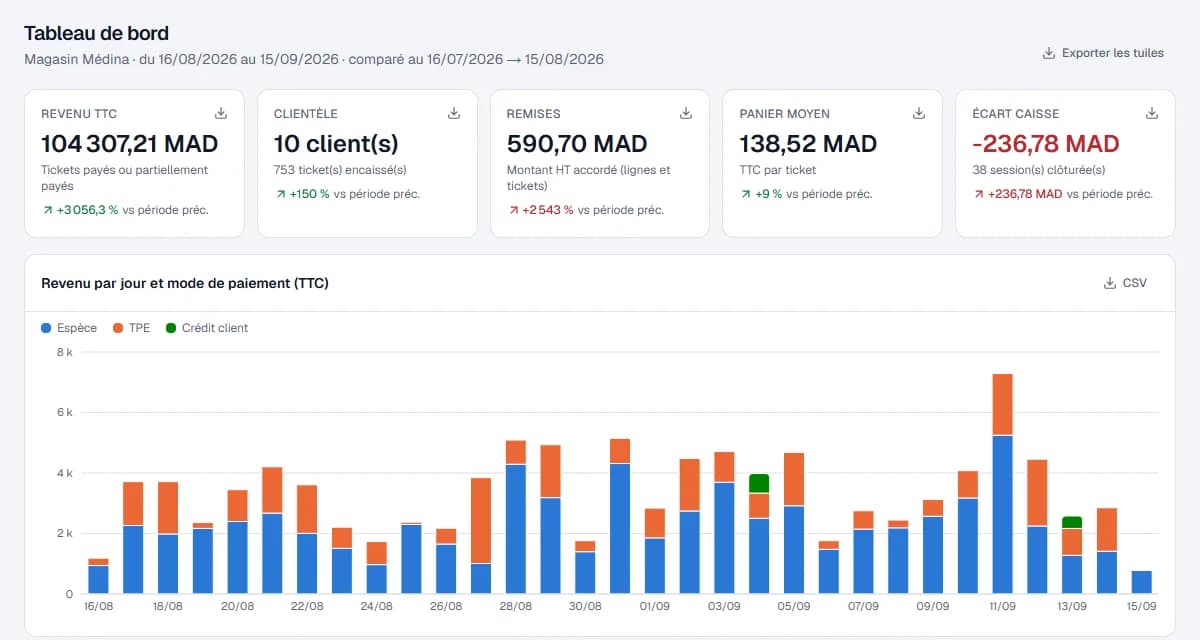Click the Magasin Médina date range subtitle

pos(314,59)
